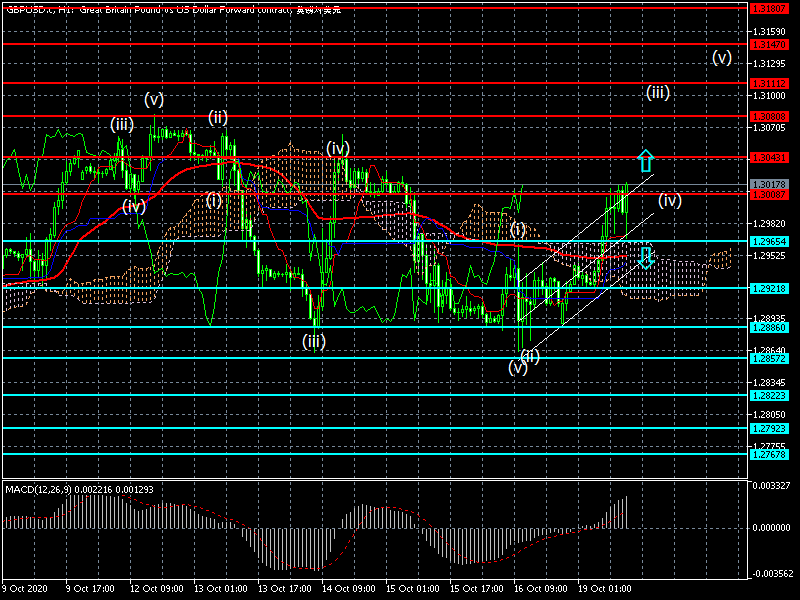
Task: Select the wave (iii) label below 1.28860 line
Action: 314,341
